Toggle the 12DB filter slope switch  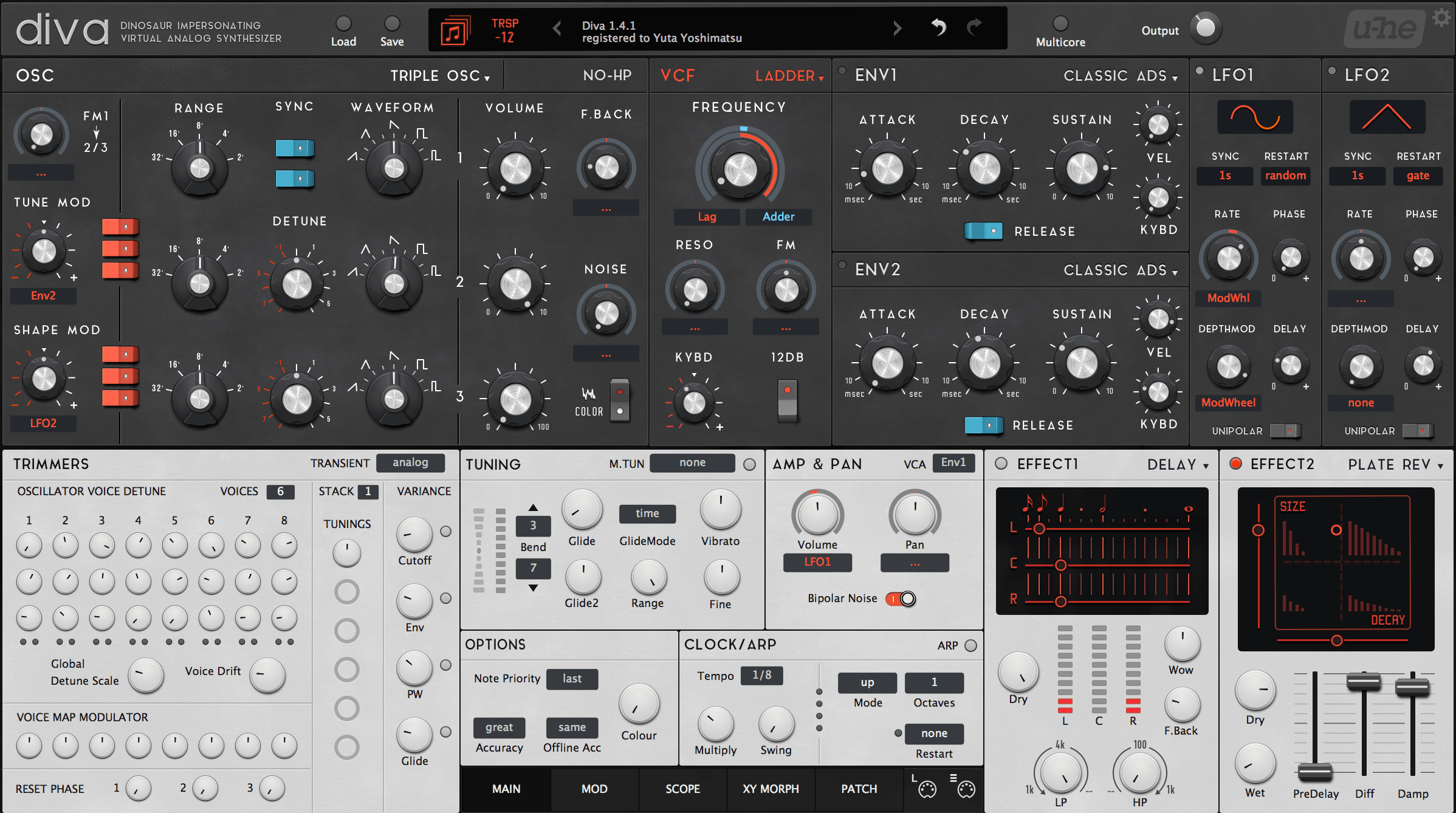(x=787, y=400)
